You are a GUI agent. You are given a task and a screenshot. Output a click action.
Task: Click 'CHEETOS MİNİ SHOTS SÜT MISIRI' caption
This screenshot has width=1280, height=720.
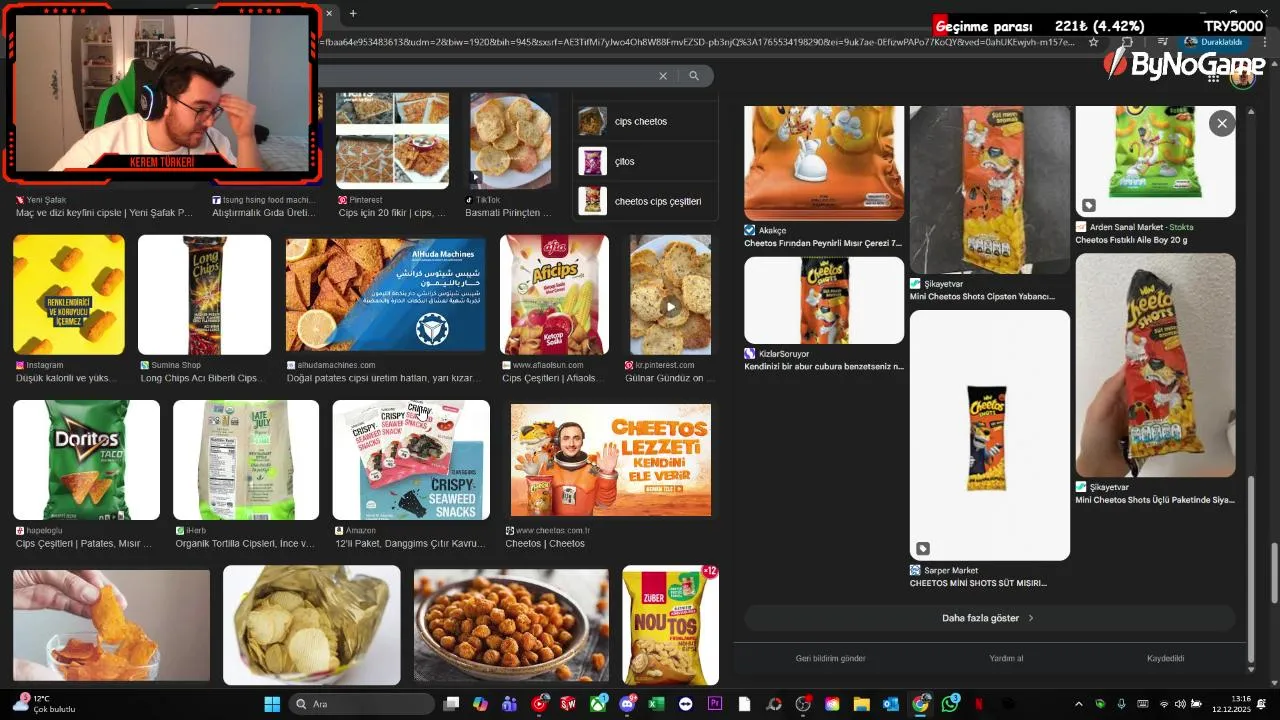[978, 583]
